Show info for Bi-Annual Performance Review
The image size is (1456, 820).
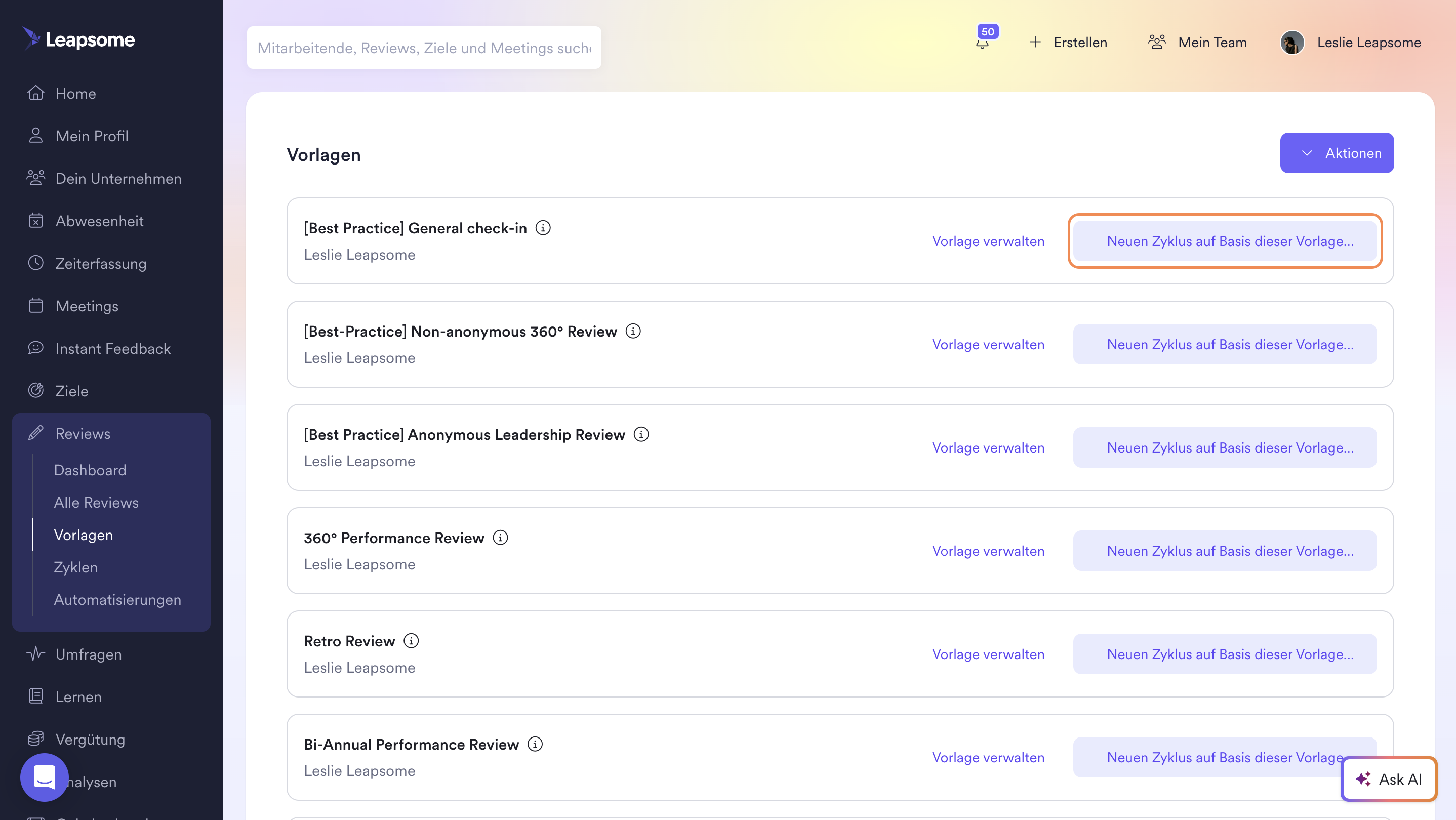pyautogui.click(x=535, y=744)
